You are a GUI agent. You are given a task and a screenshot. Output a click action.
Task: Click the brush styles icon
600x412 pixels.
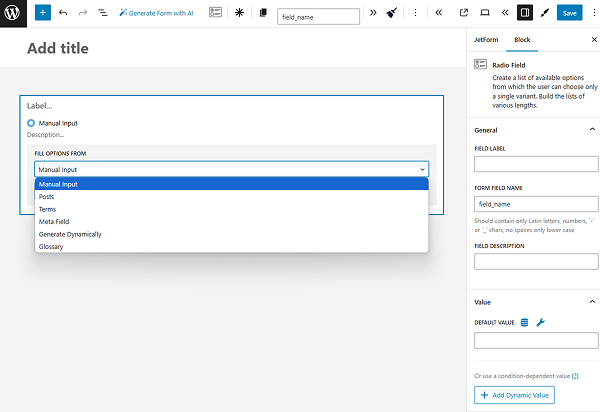[x=545, y=13]
